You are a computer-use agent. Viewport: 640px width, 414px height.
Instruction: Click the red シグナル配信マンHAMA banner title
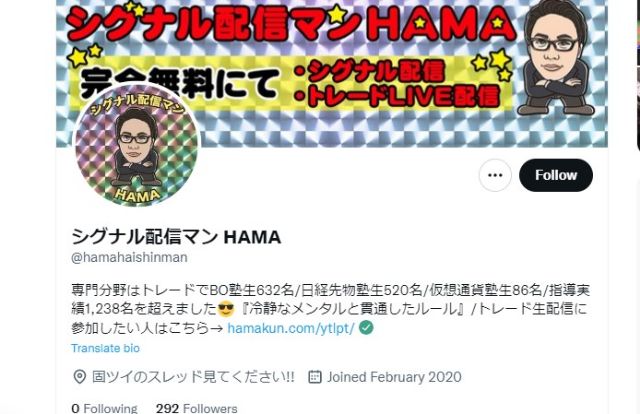click(291, 24)
